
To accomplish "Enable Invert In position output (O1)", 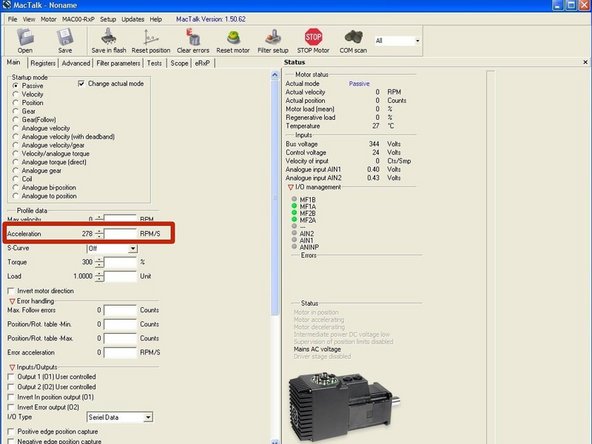I will point(11,397).
